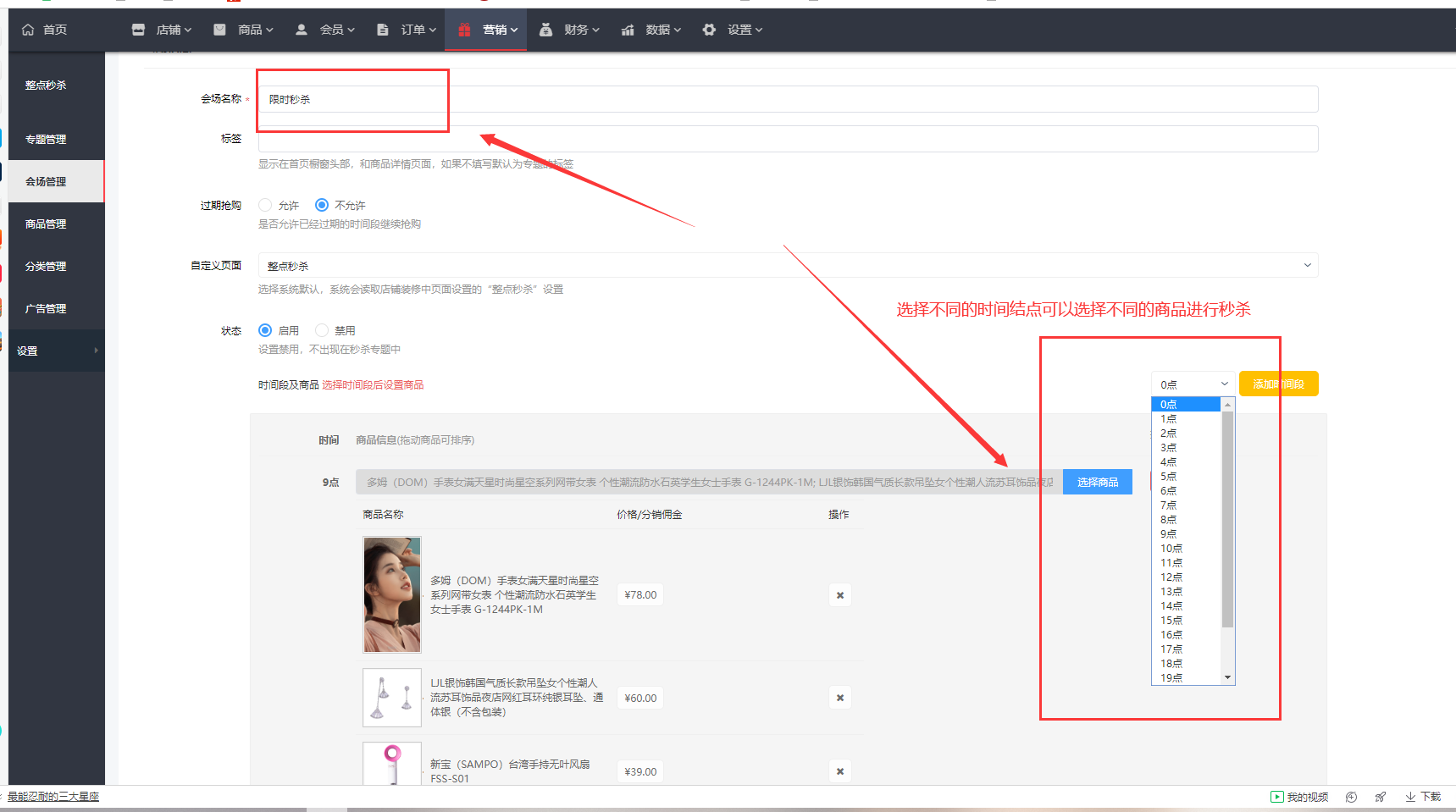Open 专题管理 in the sidebar
The height and width of the screenshot is (812, 1456).
[x=46, y=140]
